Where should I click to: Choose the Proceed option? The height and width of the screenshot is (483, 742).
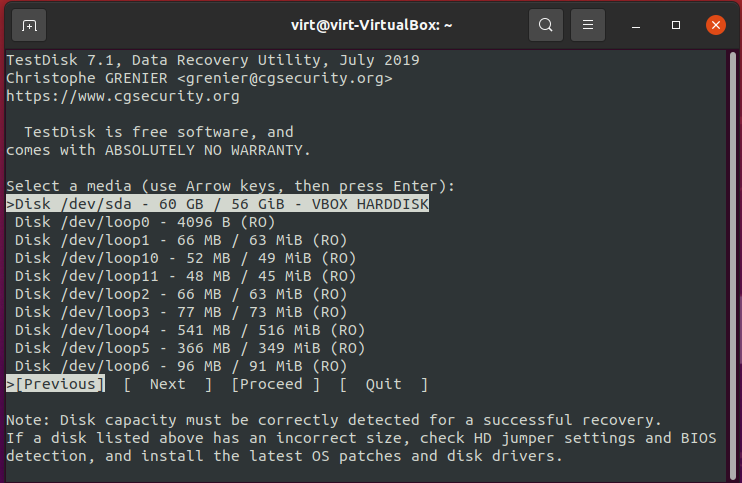coord(275,384)
